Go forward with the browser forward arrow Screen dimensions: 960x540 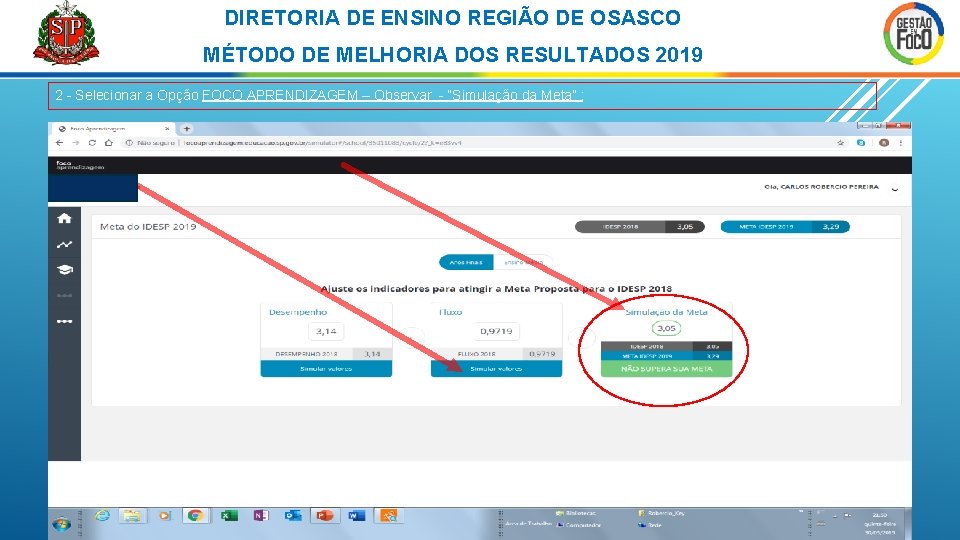click(x=75, y=143)
